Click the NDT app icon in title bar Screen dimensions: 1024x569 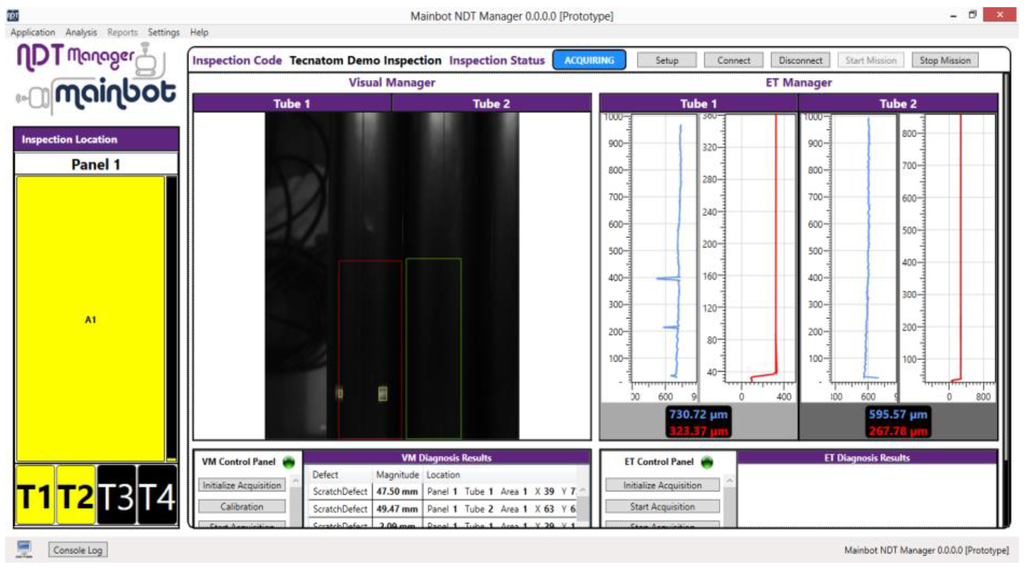coord(12,15)
